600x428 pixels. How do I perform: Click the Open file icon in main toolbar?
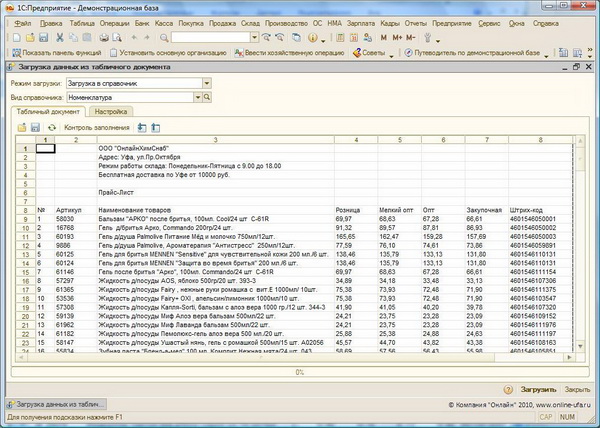(30, 37)
